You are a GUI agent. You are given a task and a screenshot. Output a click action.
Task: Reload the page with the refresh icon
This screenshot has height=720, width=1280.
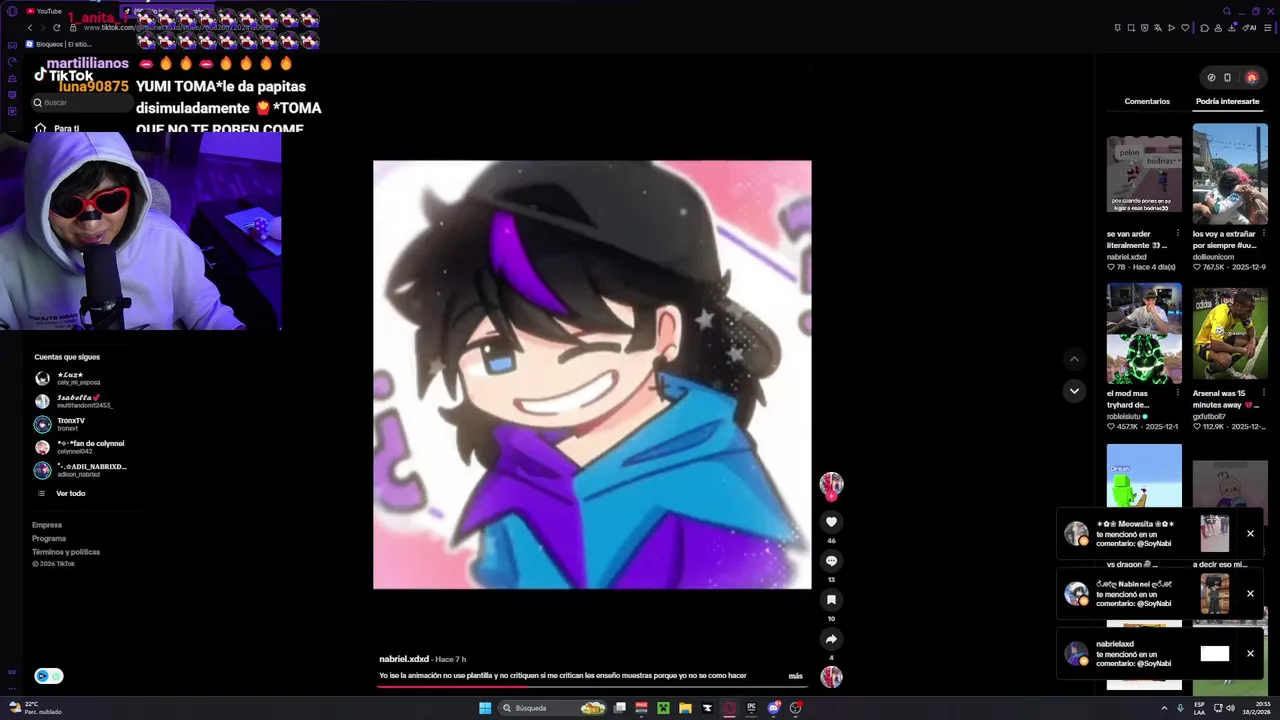56,28
